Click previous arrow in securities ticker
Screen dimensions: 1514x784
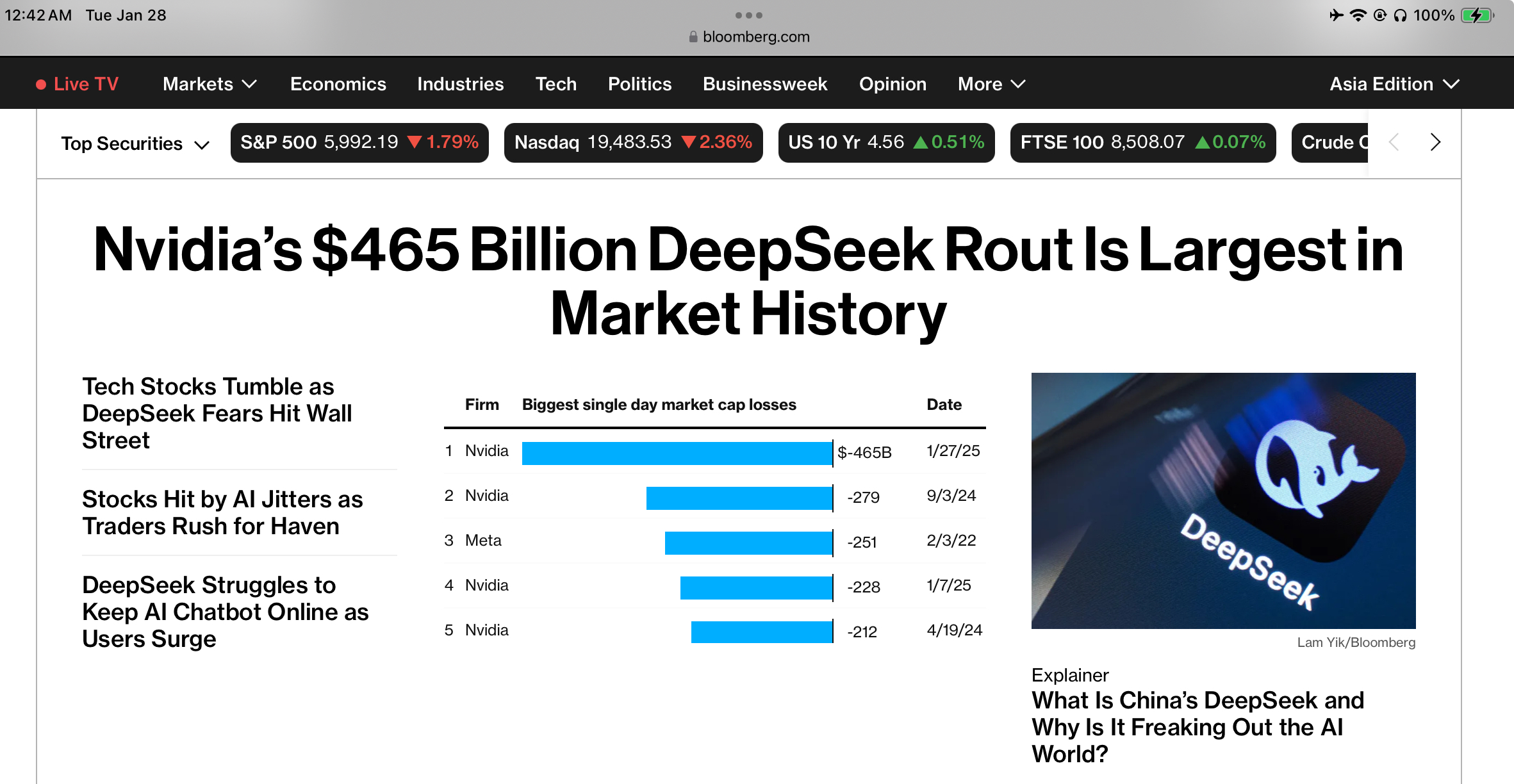[x=1394, y=142]
